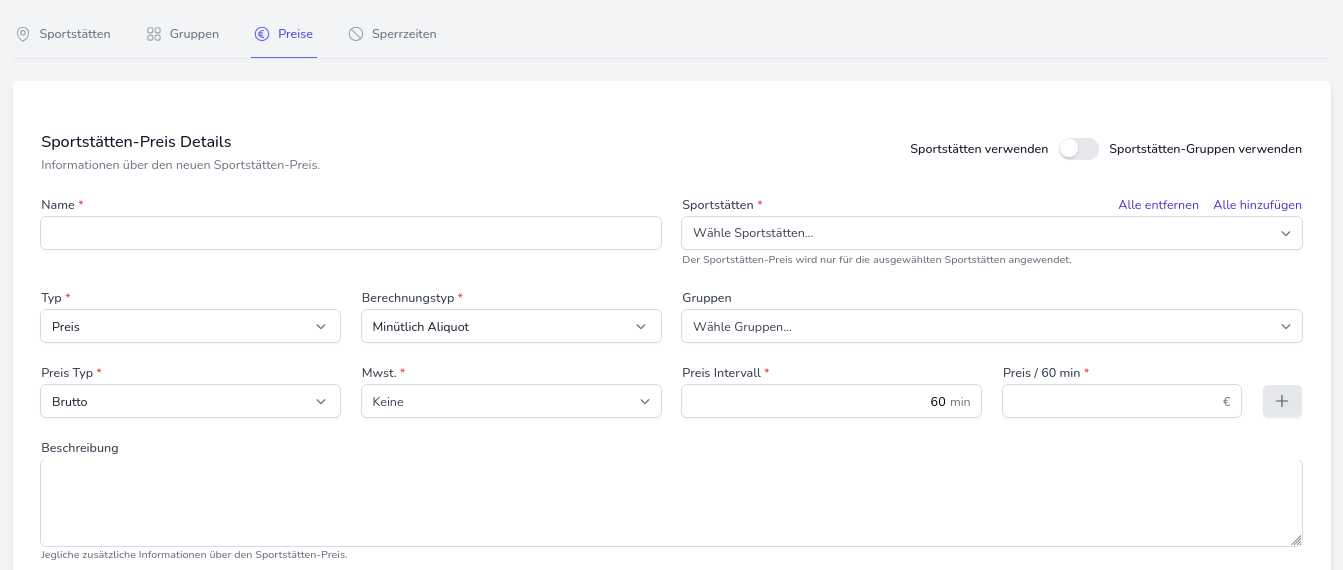Image resolution: width=1343 pixels, height=570 pixels.
Task: Click the Sportstätten verwenden label
Action: click(978, 149)
